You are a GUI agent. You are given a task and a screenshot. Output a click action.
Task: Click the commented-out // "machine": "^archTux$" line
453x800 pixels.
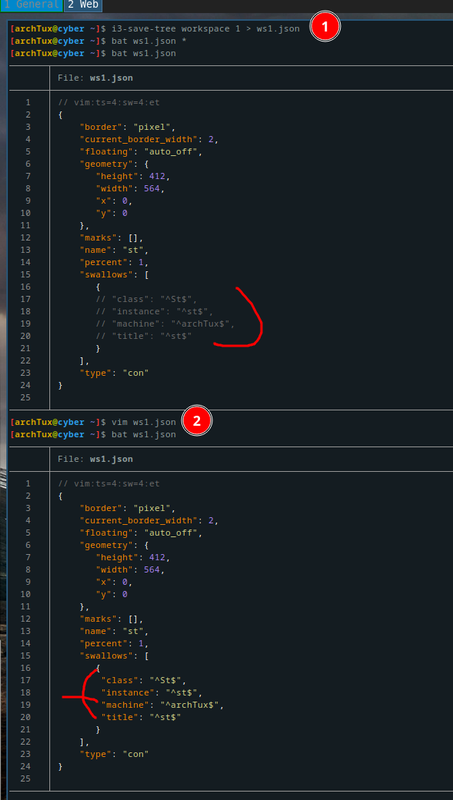pyautogui.click(x=165, y=323)
